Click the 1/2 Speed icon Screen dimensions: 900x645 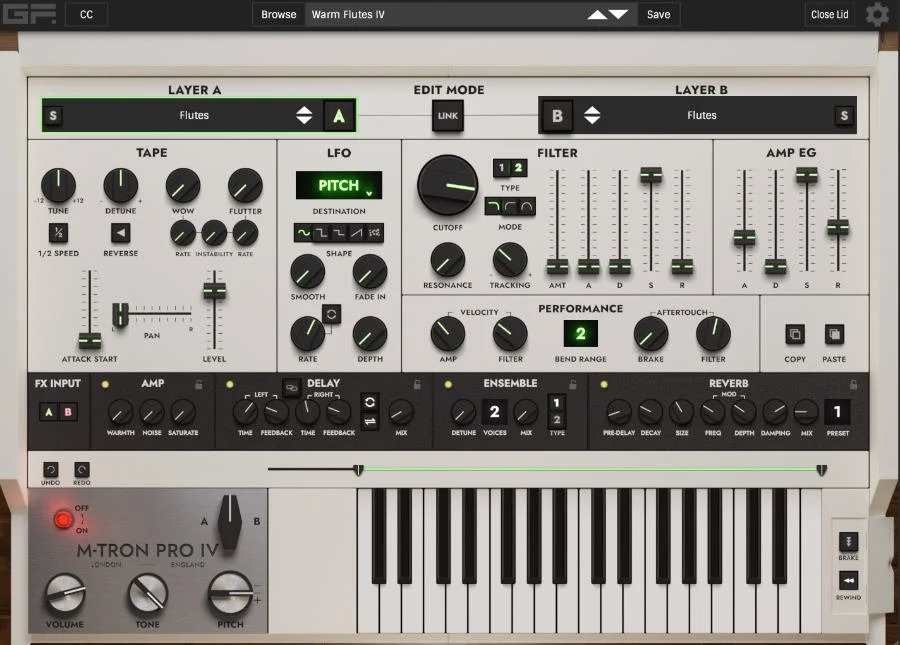click(x=58, y=233)
